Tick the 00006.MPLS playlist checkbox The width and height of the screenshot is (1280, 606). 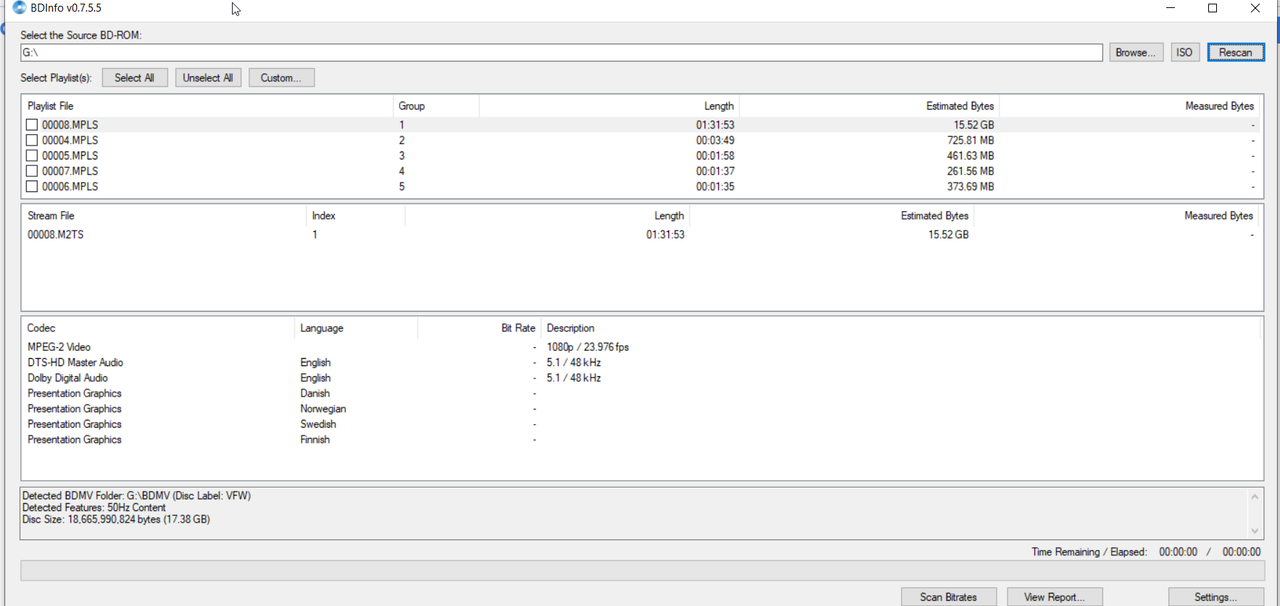[x=32, y=187]
